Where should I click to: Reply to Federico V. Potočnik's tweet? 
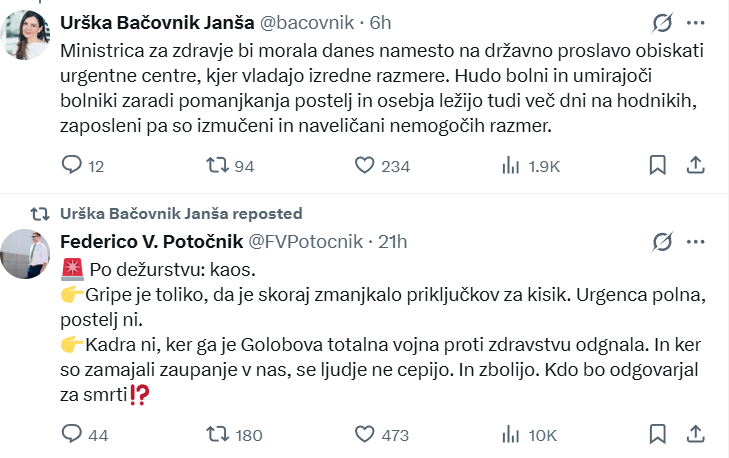pyautogui.click(x=72, y=433)
